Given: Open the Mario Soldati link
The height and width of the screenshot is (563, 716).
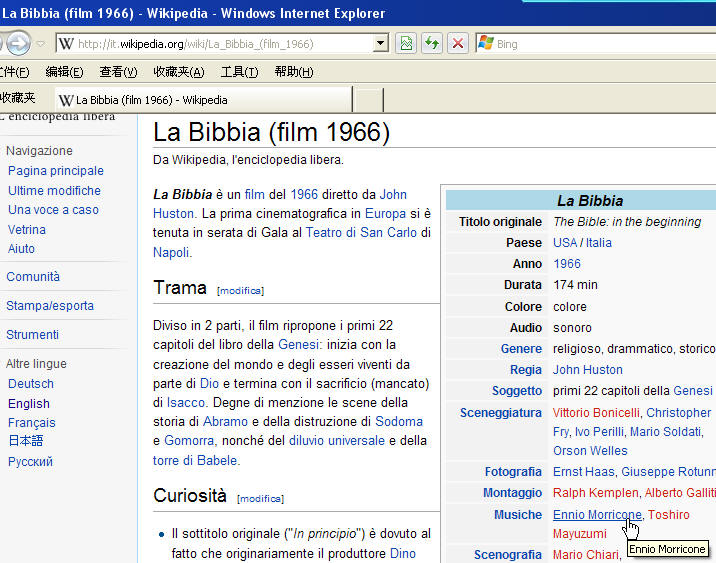Looking at the screenshot, I should (667, 431).
